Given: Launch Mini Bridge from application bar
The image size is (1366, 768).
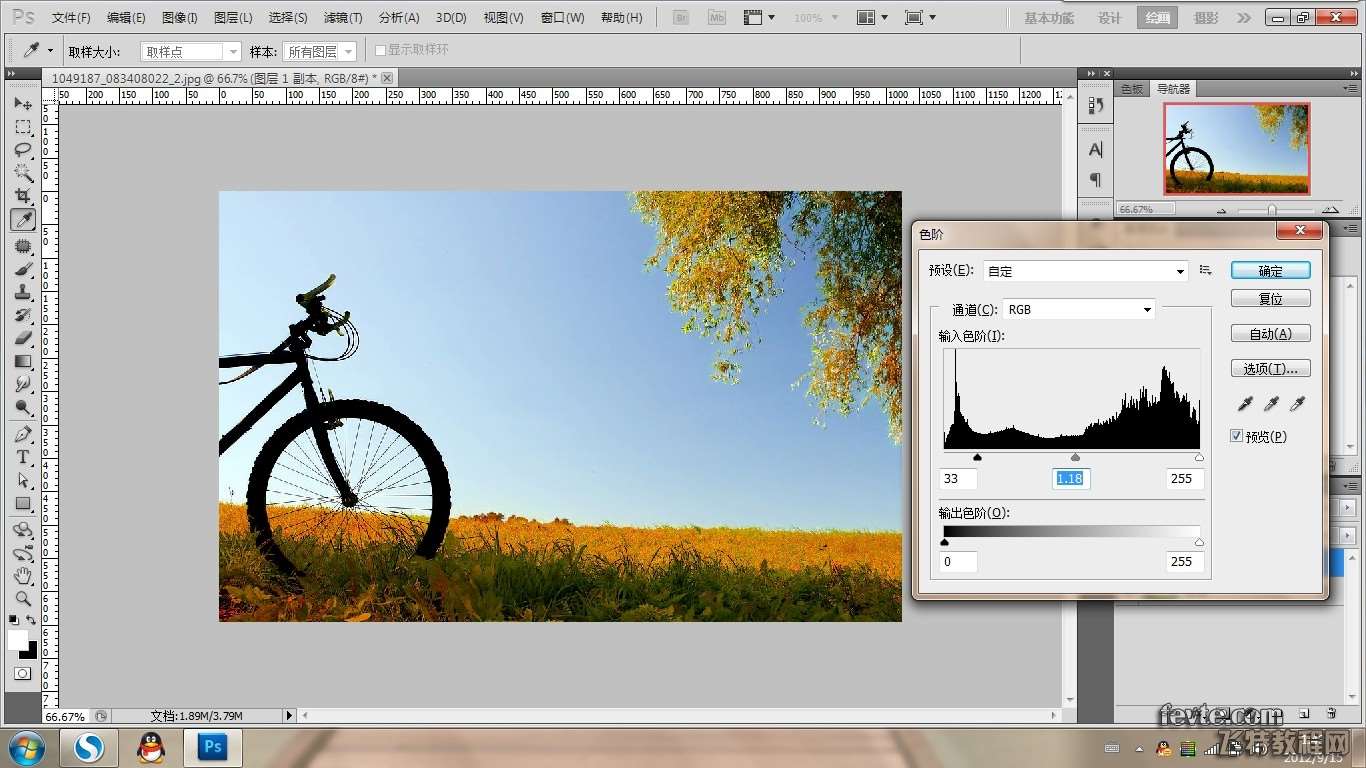Looking at the screenshot, I should [x=716, y=18].
